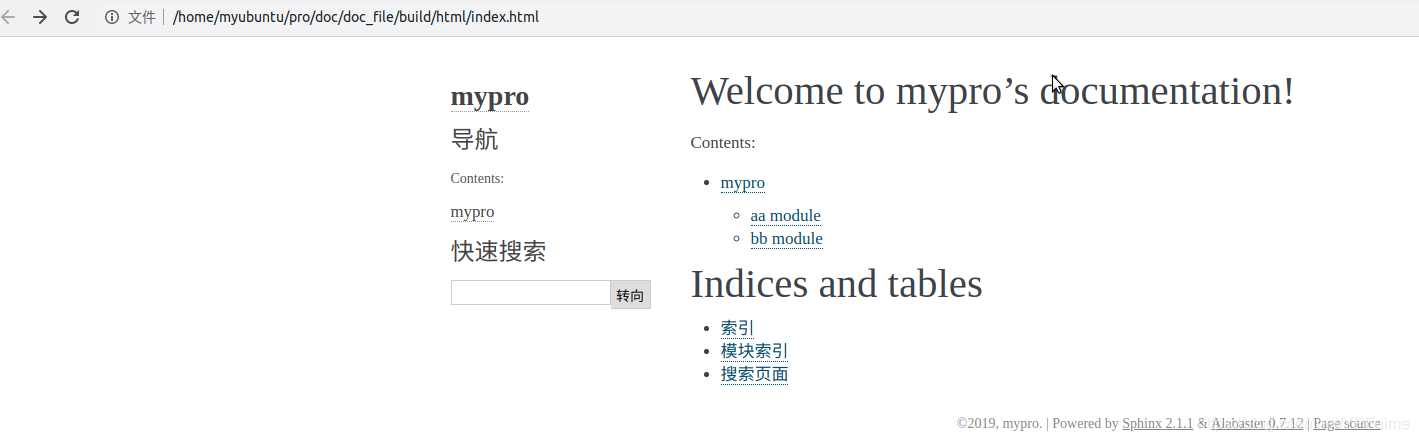
Task: Open the mypro link in the Contents list
Action: click(x=743, y=183)
